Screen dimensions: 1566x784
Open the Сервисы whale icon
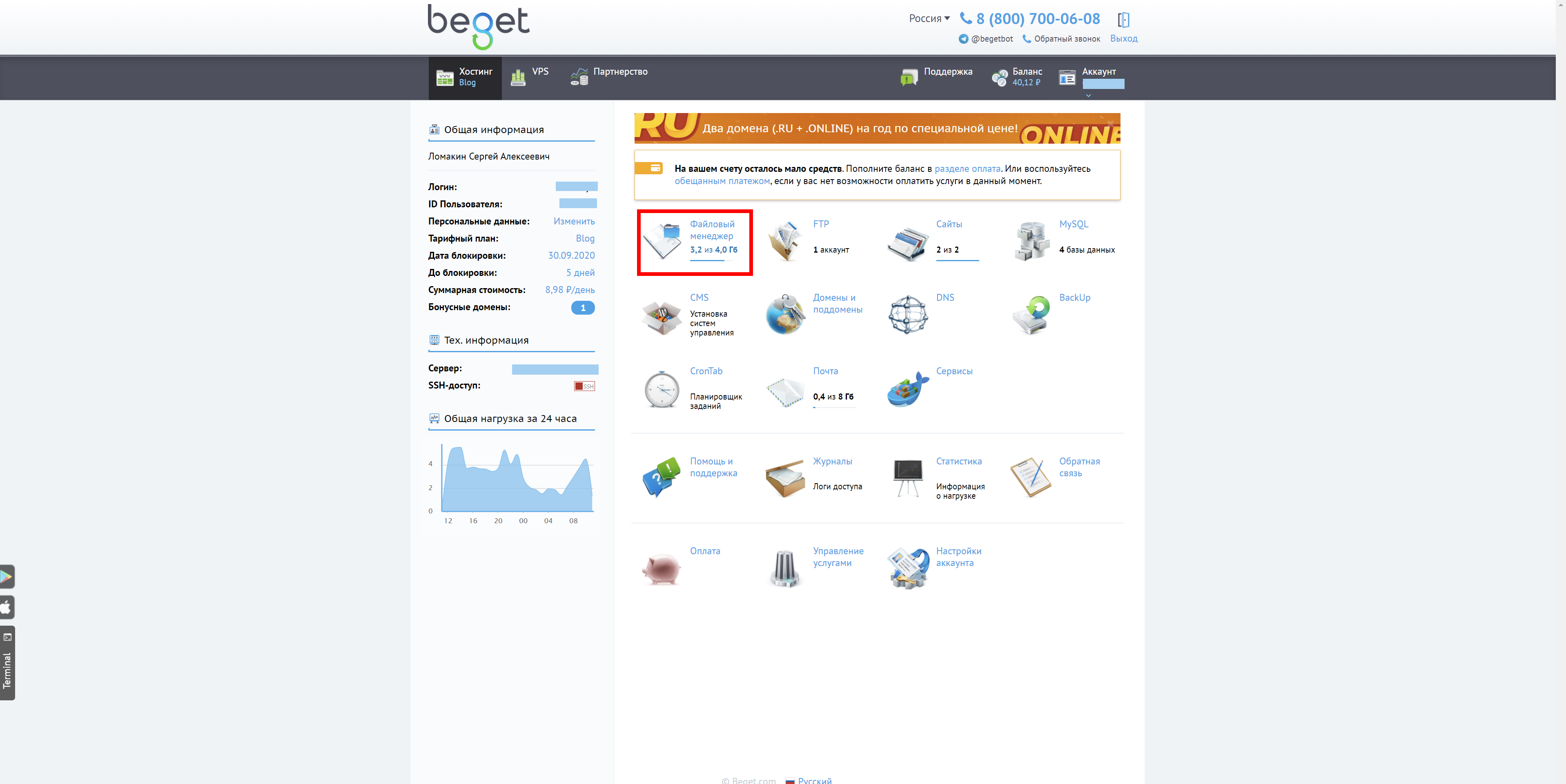(x=908, y=389)
